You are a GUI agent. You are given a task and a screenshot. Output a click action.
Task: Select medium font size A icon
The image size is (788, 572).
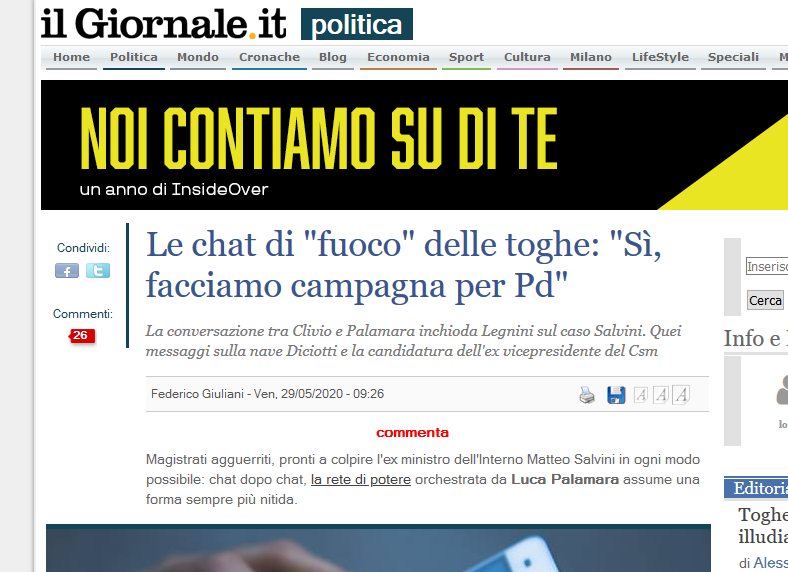pyautogui.click(x=660, y=395)
